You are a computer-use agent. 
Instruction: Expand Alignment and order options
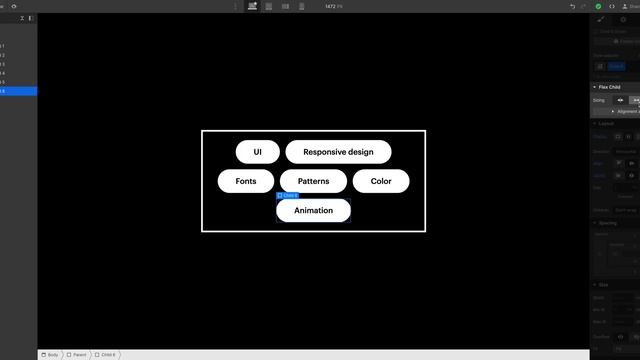625,111
